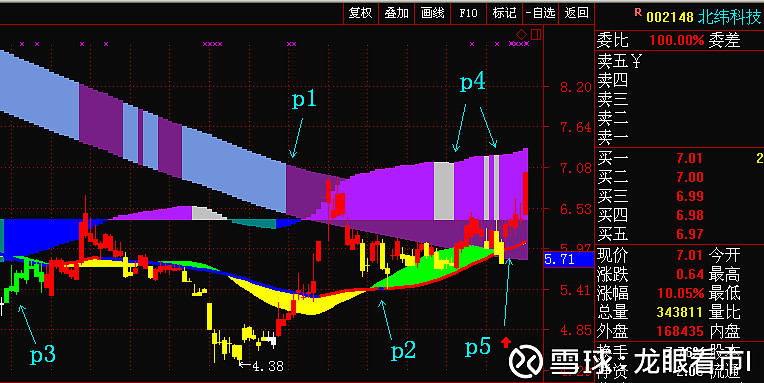Click the 4.85 price axis label

(x=575, y=330)
